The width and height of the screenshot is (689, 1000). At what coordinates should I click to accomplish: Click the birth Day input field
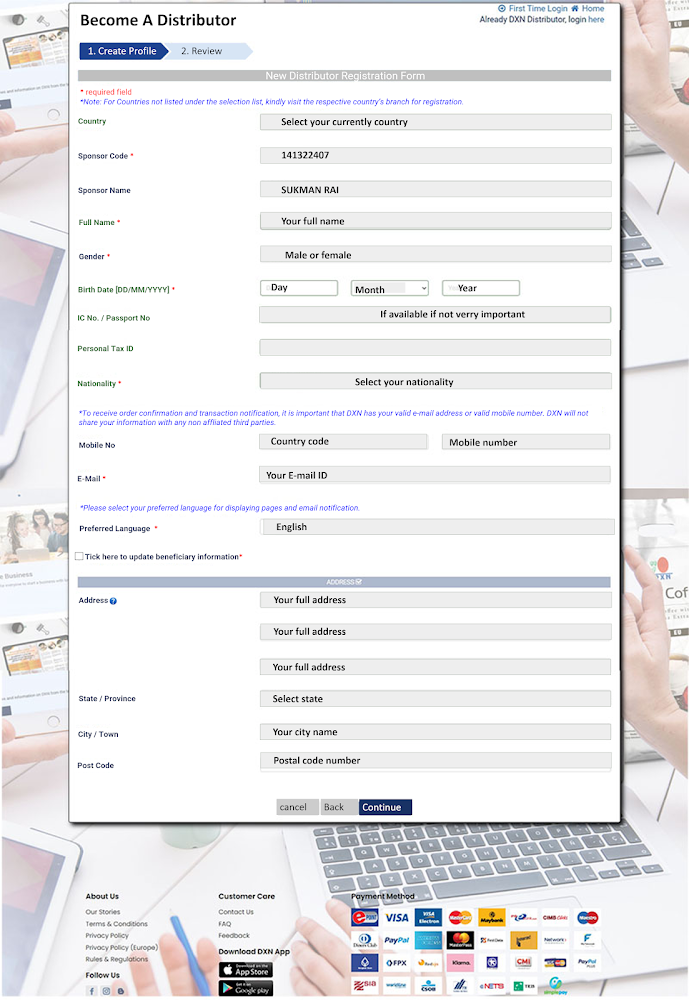click(299, 288)
